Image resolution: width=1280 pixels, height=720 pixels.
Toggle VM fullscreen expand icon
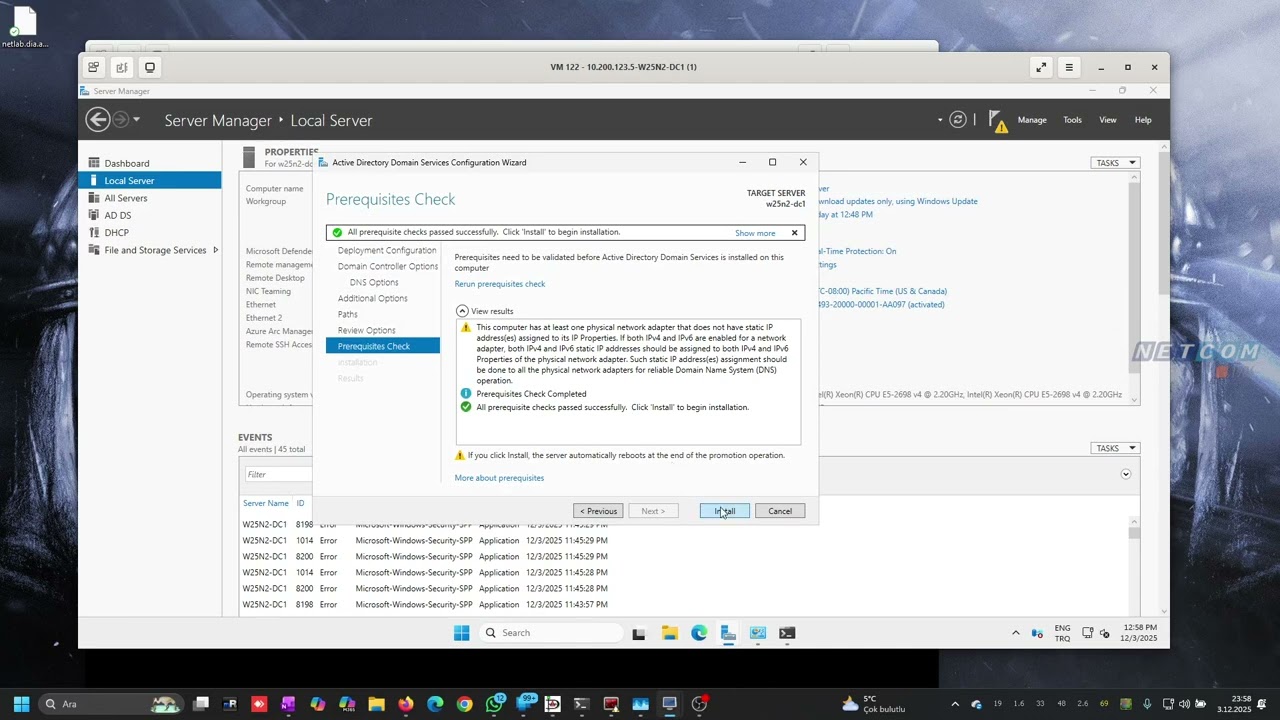click(x=1041, y=68)
